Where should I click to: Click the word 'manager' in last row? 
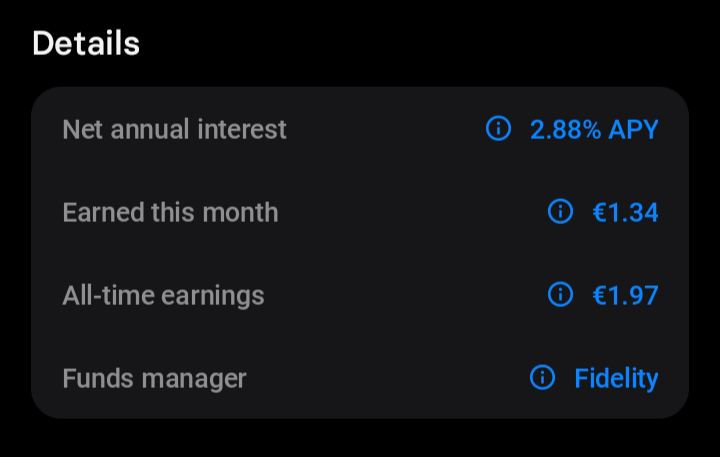tap(194, 380)
